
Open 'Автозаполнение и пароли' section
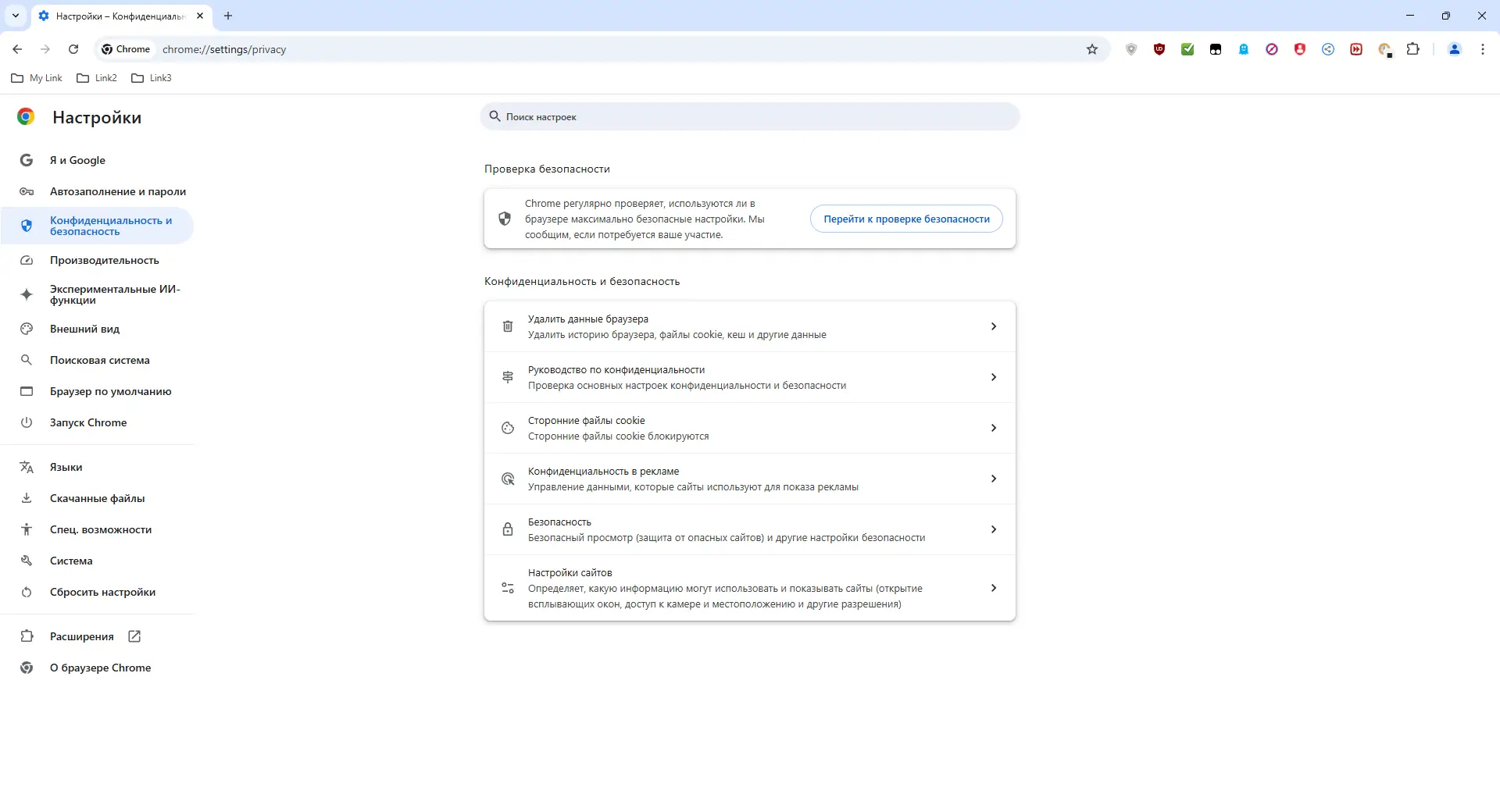click(x=117, y=191)
